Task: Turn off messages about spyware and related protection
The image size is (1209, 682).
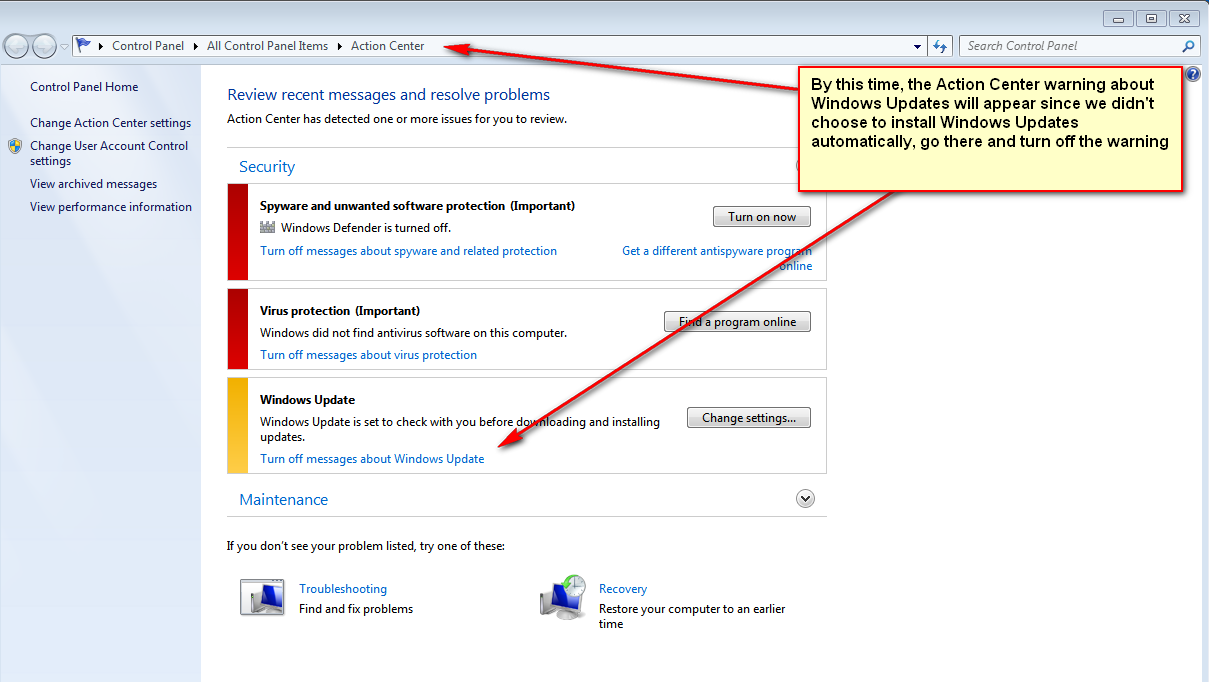Action: pyautogui.click(x=408, y=251)
